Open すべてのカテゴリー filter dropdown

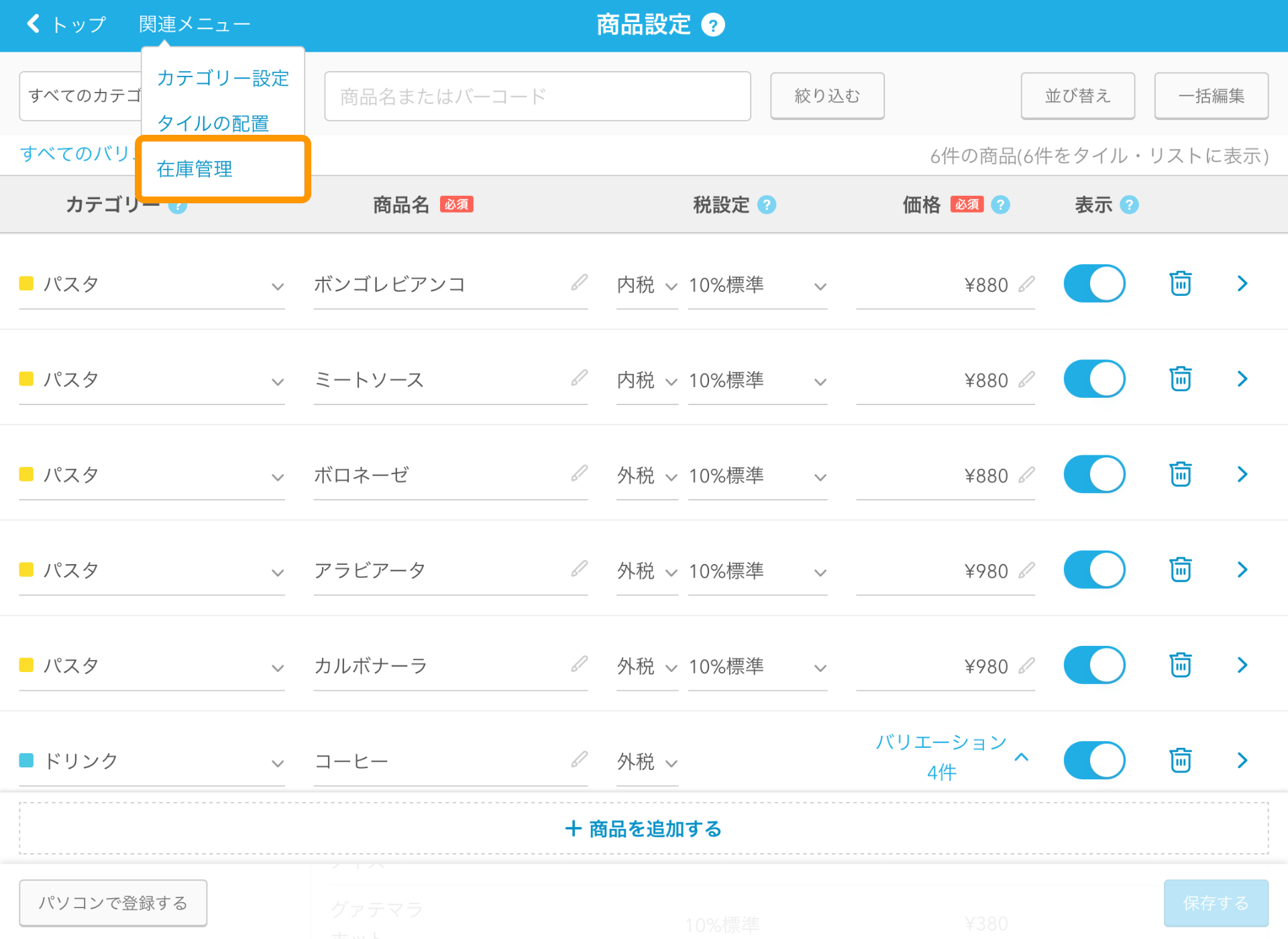80,96
